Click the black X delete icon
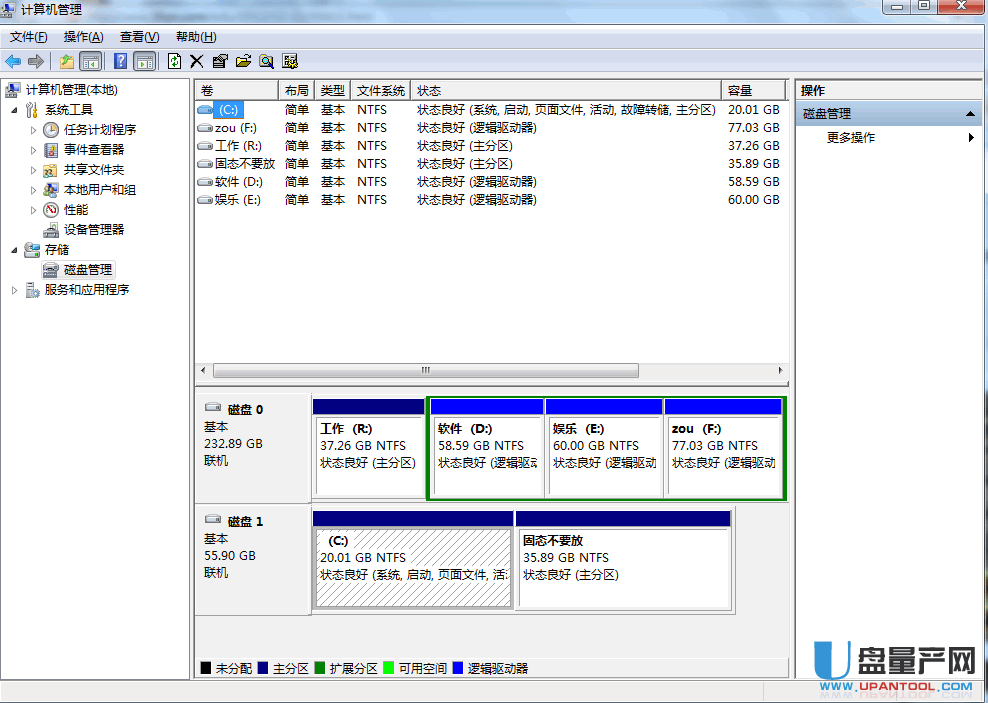The width and height of the screenshot is (988, 703). [196, 61]
